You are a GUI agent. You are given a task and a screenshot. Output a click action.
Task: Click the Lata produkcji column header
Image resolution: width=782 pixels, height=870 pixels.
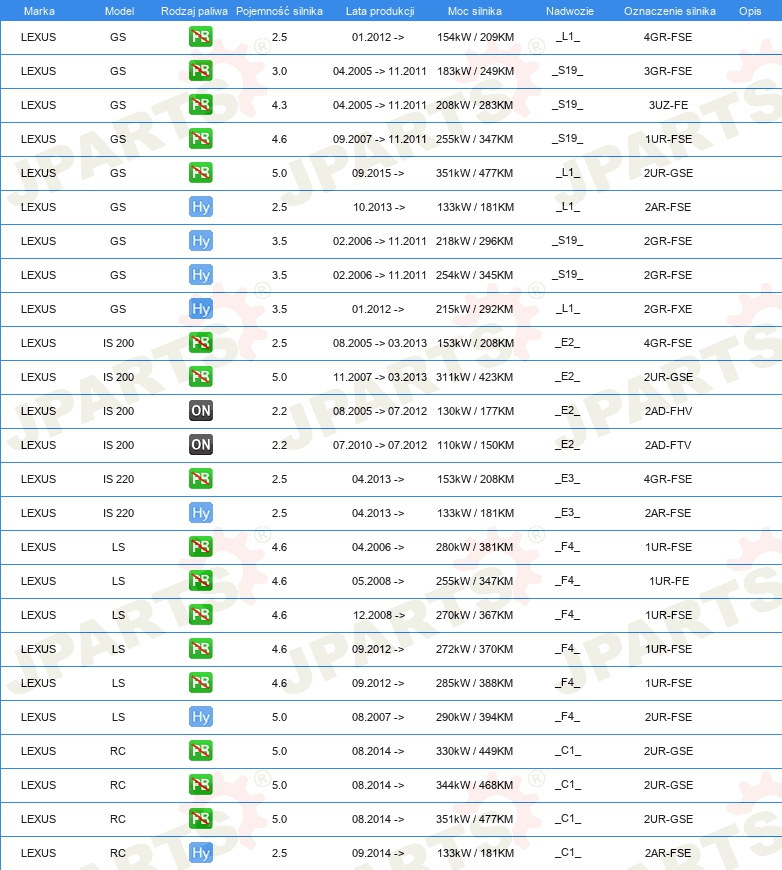pos(380,11)
